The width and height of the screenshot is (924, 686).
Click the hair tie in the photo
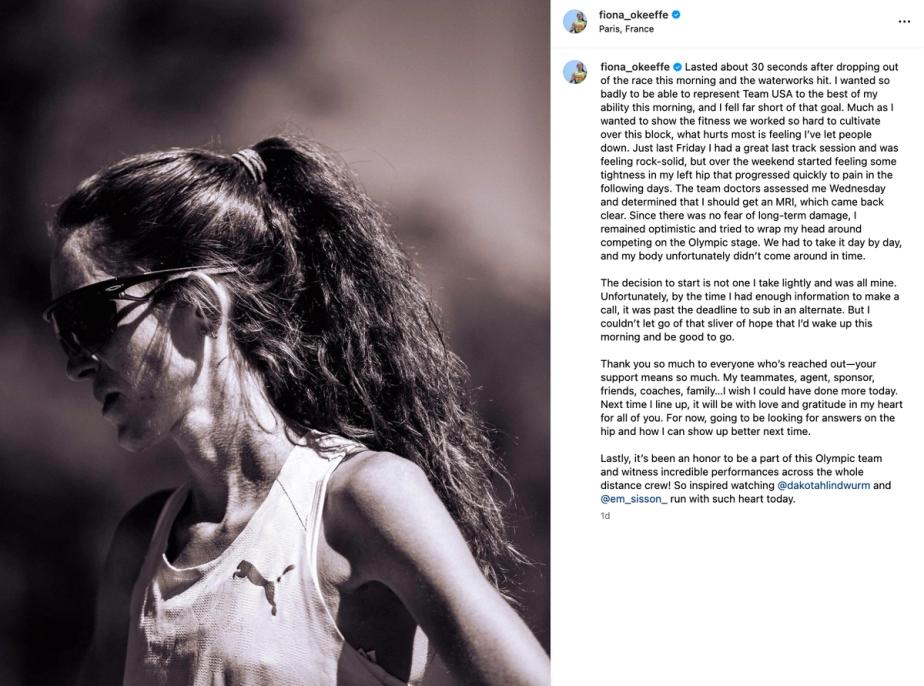pyautogui.click(x=250, y=164)
